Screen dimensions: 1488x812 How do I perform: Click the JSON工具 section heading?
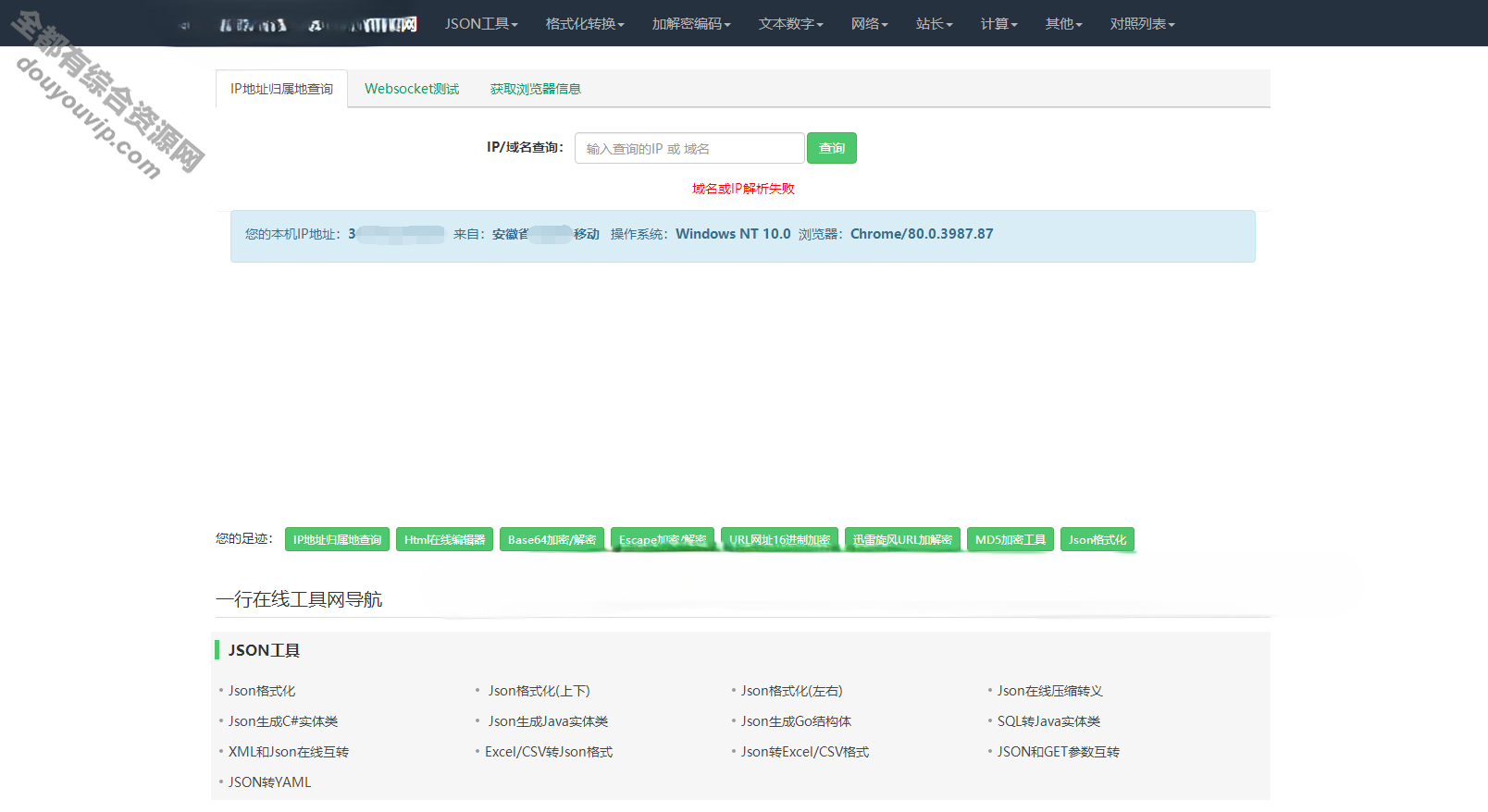[264, 650]
